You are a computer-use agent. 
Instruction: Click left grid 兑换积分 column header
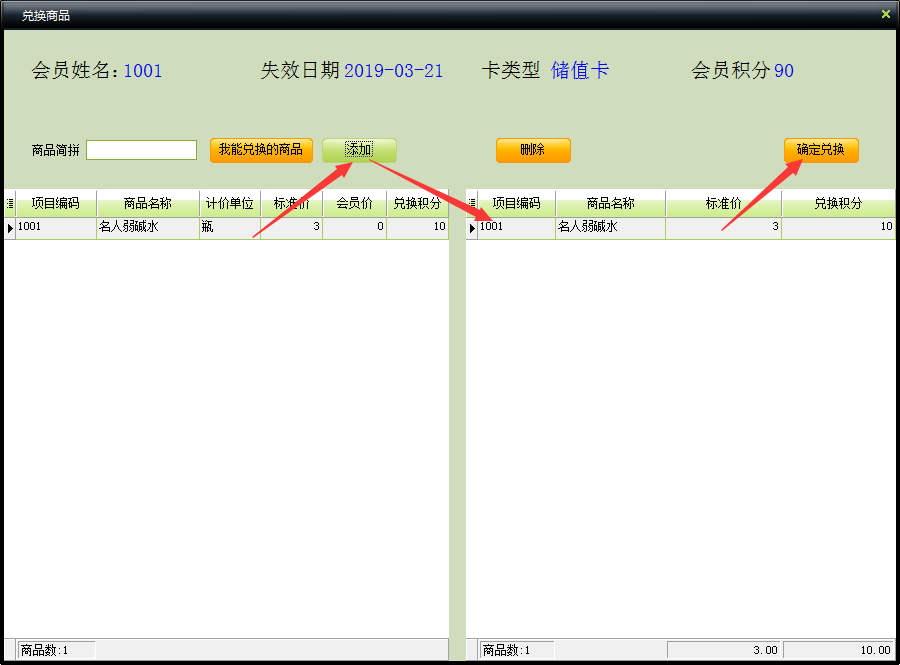[x=417, y=203]
